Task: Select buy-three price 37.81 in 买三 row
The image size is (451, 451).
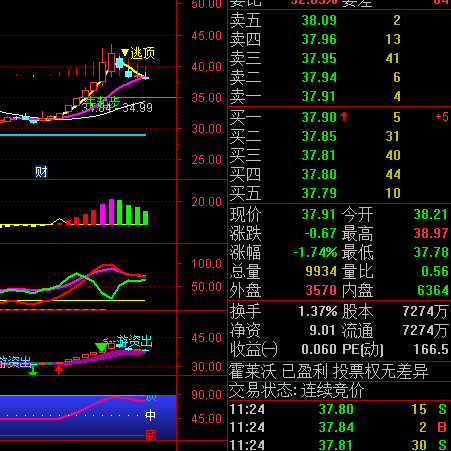Action: pos(319,155)
